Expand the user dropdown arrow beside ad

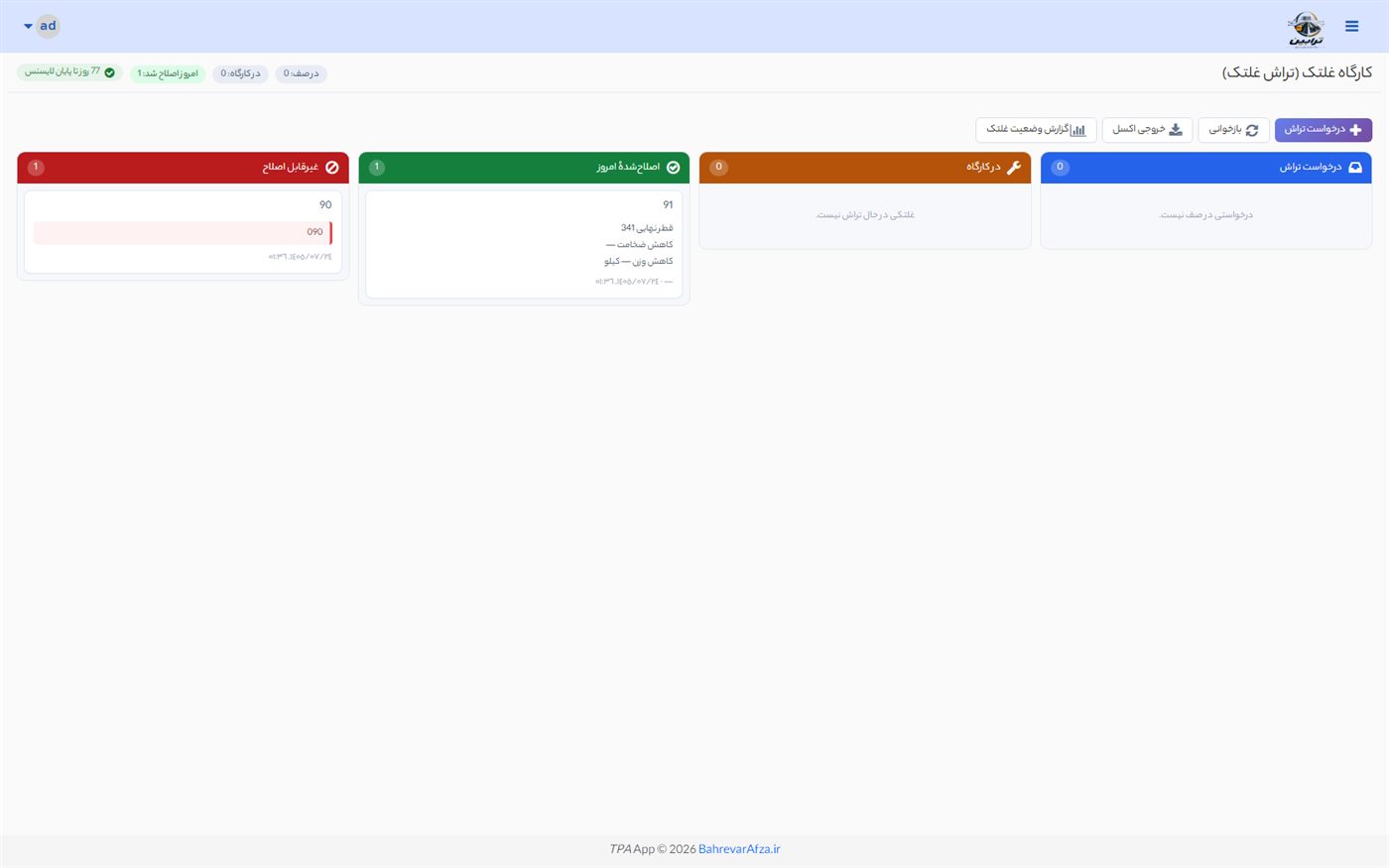pyautogui.click(x=28, y=27)
